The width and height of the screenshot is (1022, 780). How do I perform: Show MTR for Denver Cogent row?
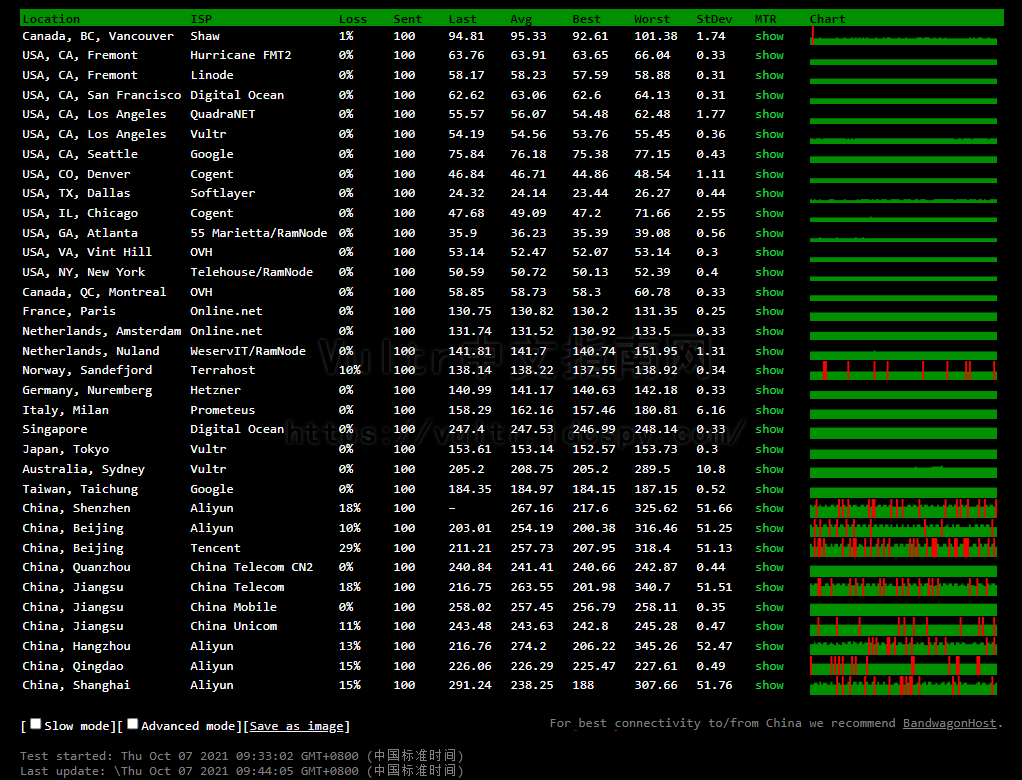(x=769, y=174)
